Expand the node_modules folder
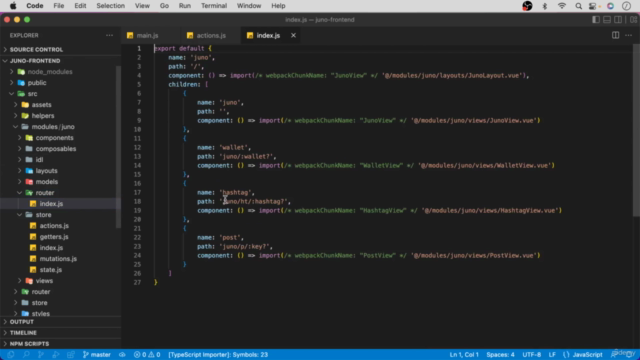The image size is (640, 360). pos(50,72)
